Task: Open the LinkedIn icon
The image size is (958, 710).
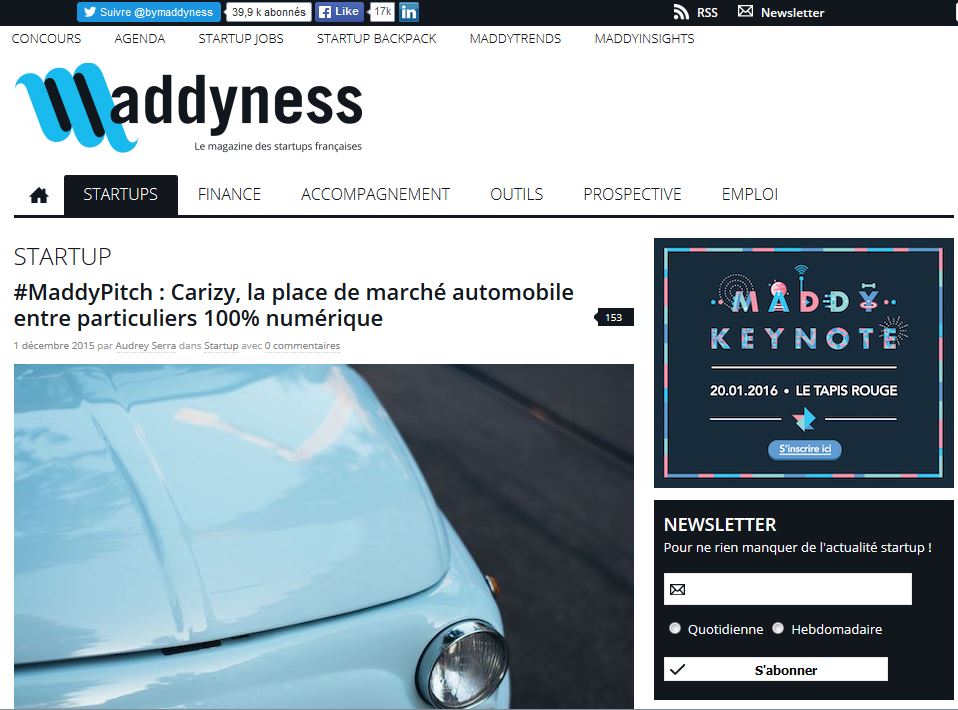Action: 409,12
